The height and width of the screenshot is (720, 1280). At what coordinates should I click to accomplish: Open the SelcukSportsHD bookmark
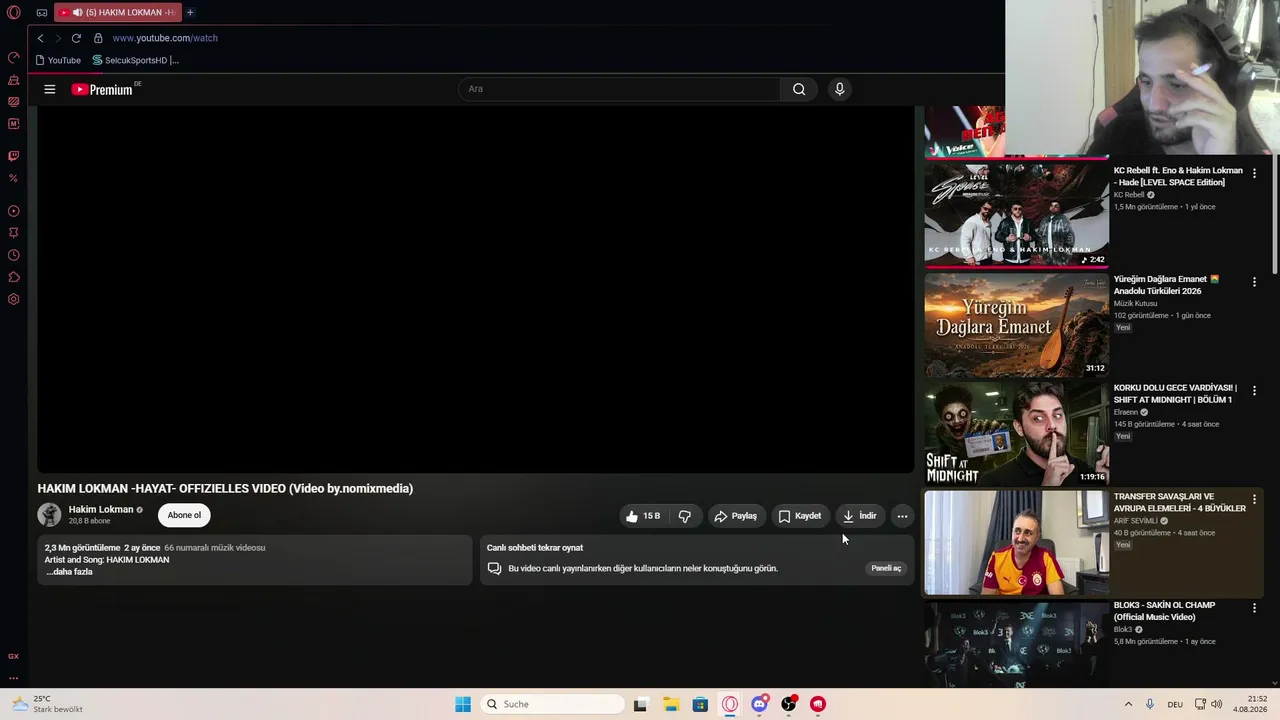(x=135, y=60)
